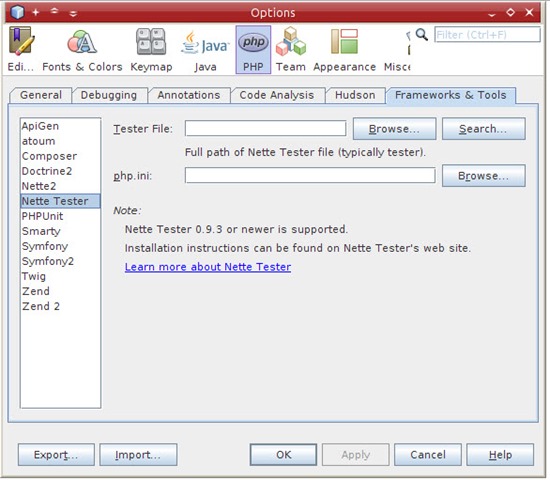
Task: Click the plus icon in the title bar
Action: (36, 12)
